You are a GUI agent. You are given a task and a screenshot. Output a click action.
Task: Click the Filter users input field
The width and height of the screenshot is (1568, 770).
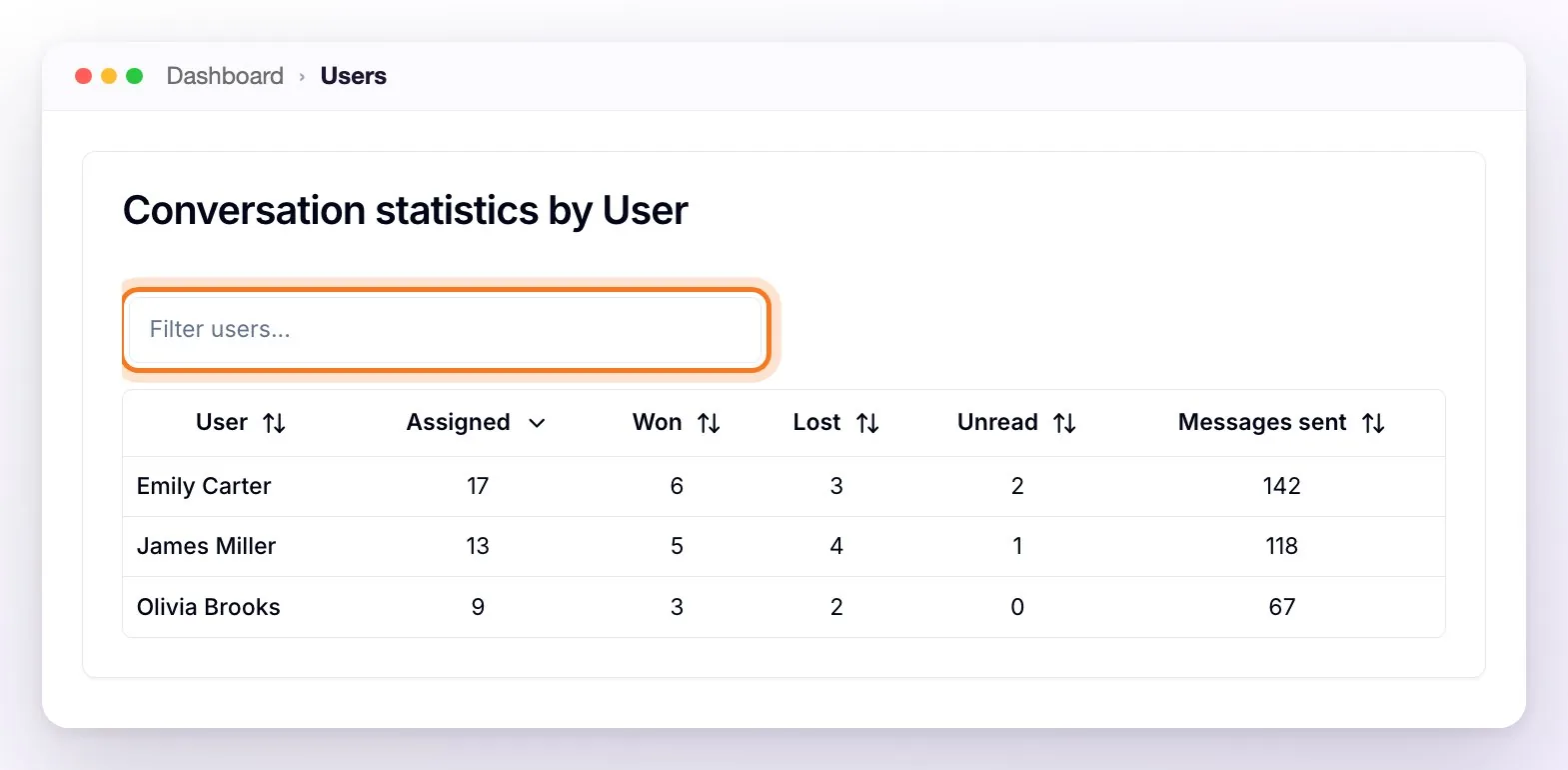pos(446,329)
